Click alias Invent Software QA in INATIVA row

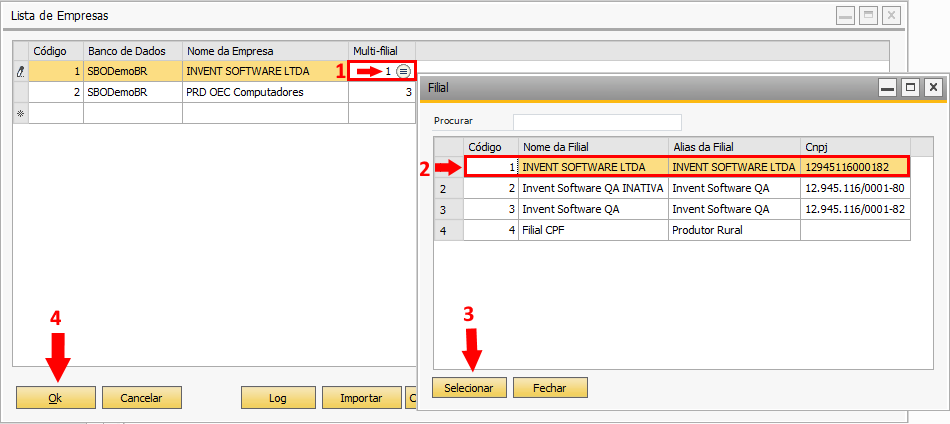tap(734, 188)
